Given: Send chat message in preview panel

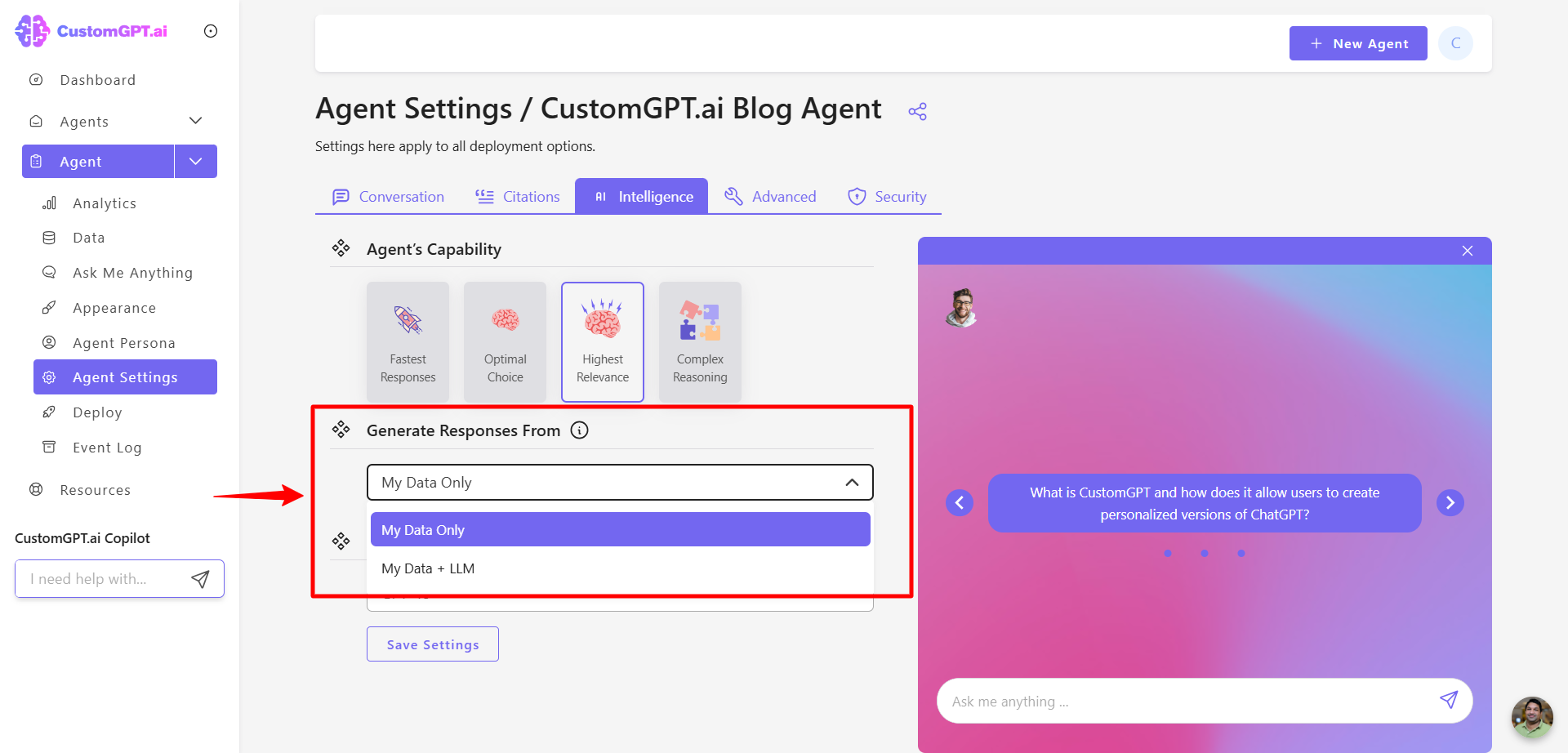Looking at the screenshot, I should (1449, 700).
